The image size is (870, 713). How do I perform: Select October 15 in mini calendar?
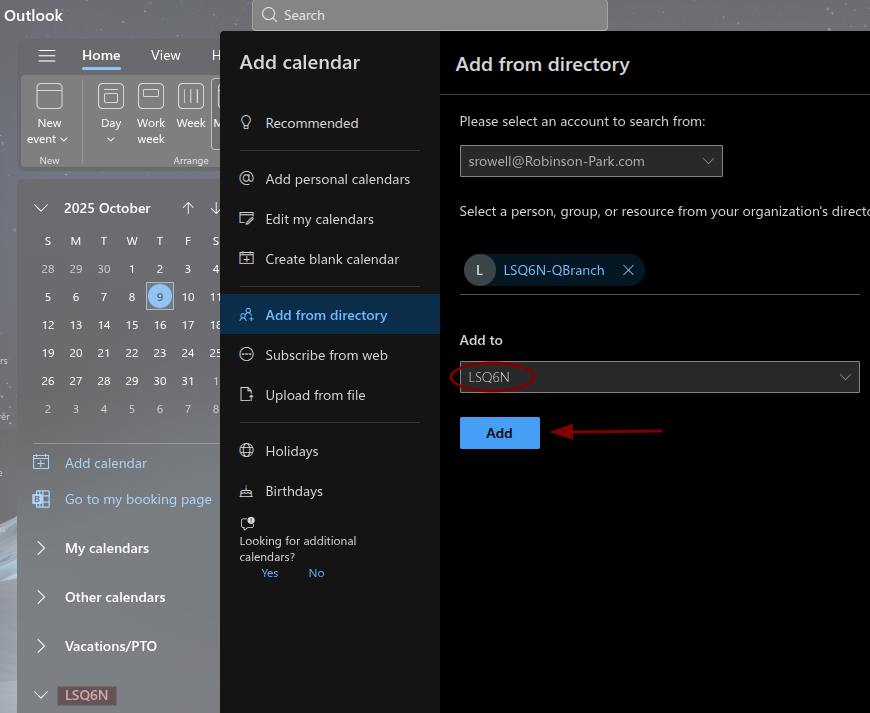131,325
